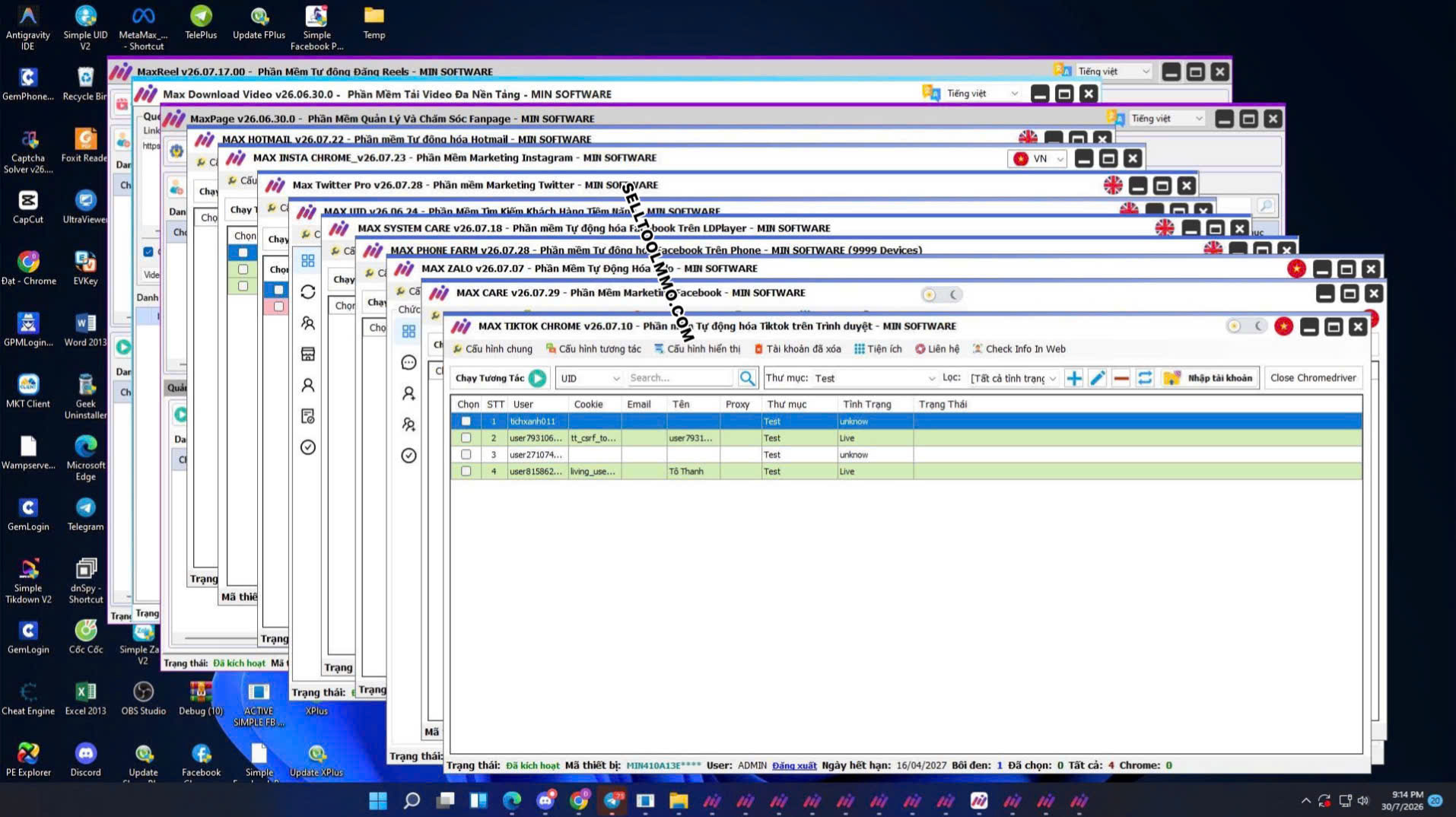1456x817 pixels.
Task: Click the single-user icon in MAX UID sidebar
Action: pyautogui.click(x=307, y=385)
